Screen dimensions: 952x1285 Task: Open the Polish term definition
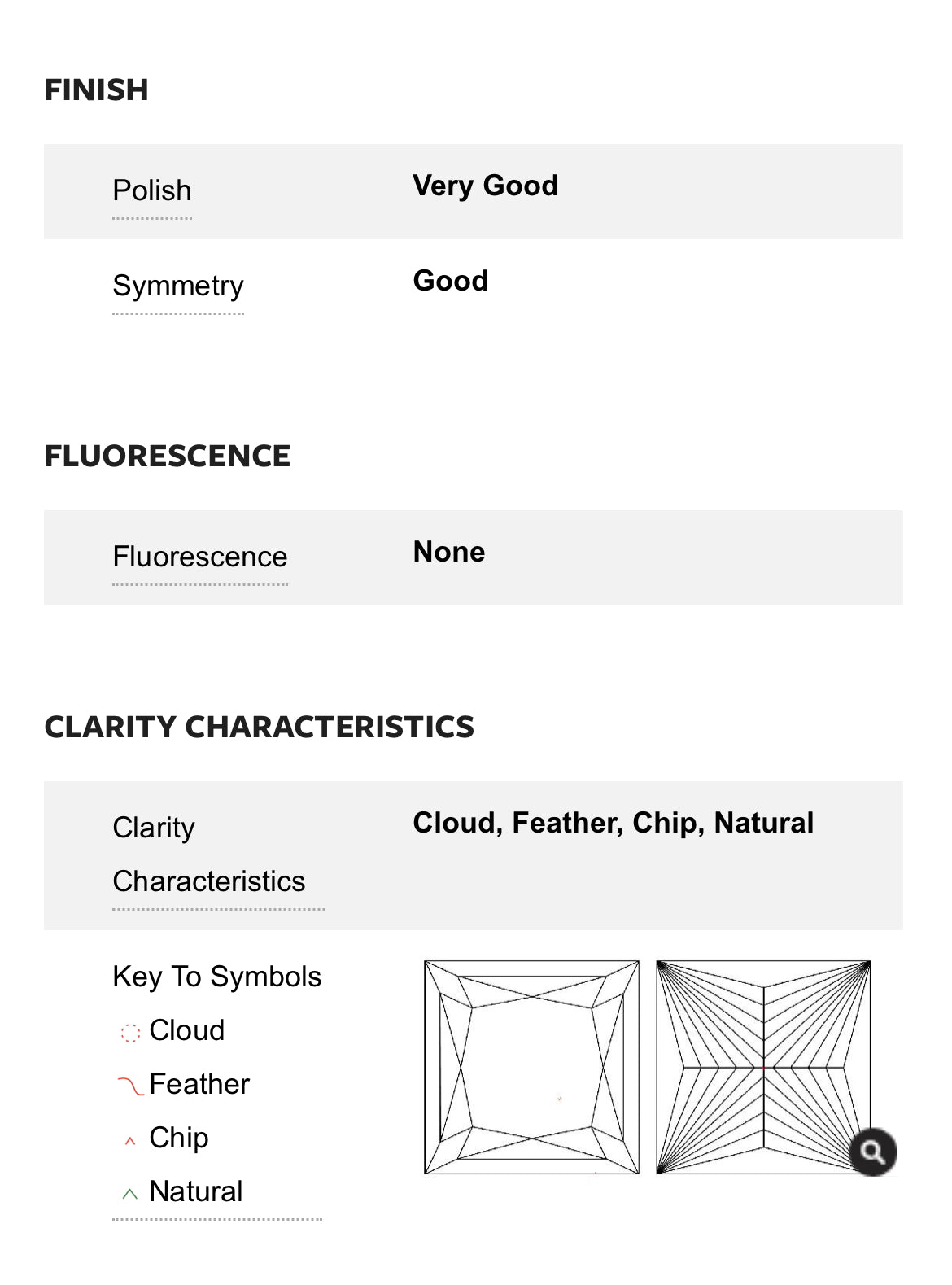152,191
